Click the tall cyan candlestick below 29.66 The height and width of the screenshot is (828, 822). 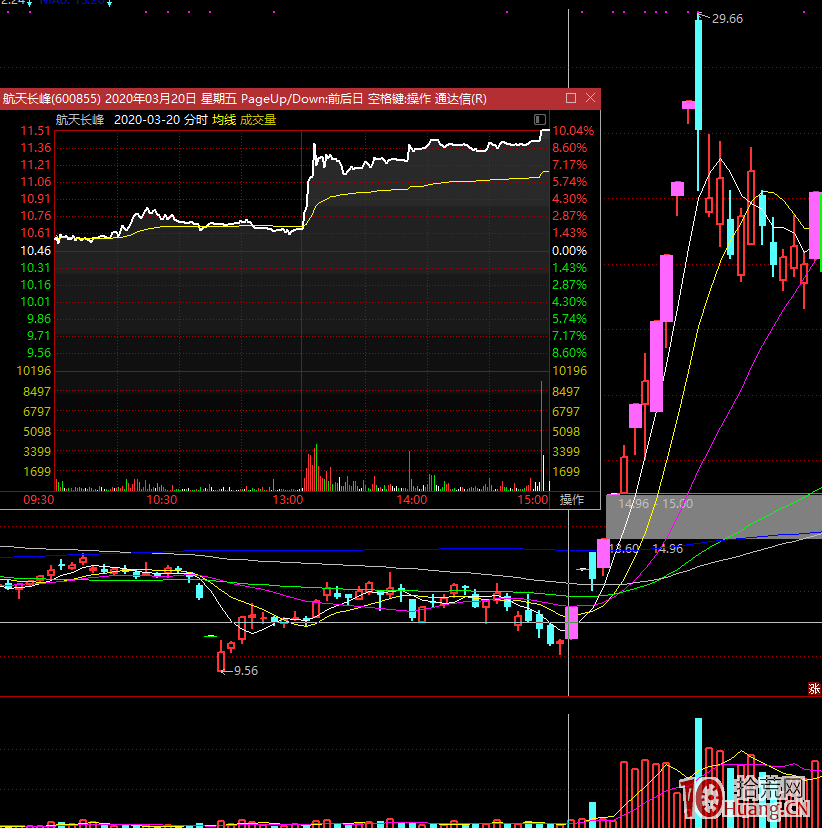click(x=698, y=75)
